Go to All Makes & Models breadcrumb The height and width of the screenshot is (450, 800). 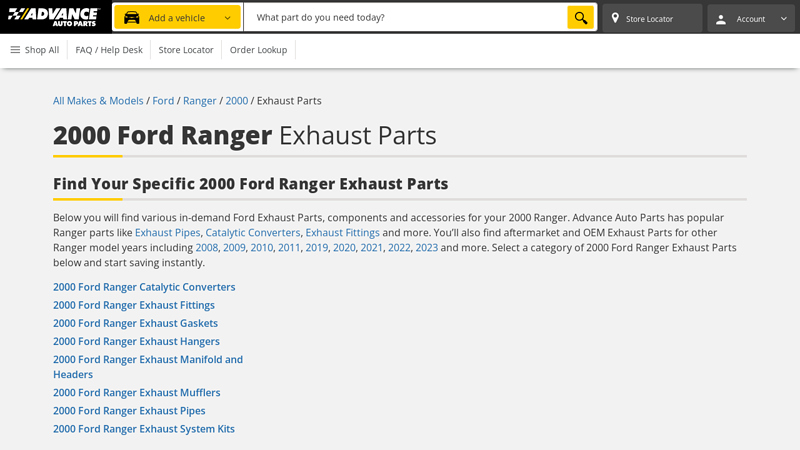[x=98, y=101]
